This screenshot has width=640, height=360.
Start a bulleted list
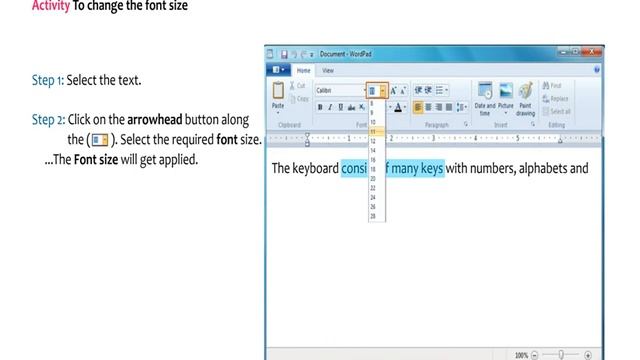coord(439,90)
